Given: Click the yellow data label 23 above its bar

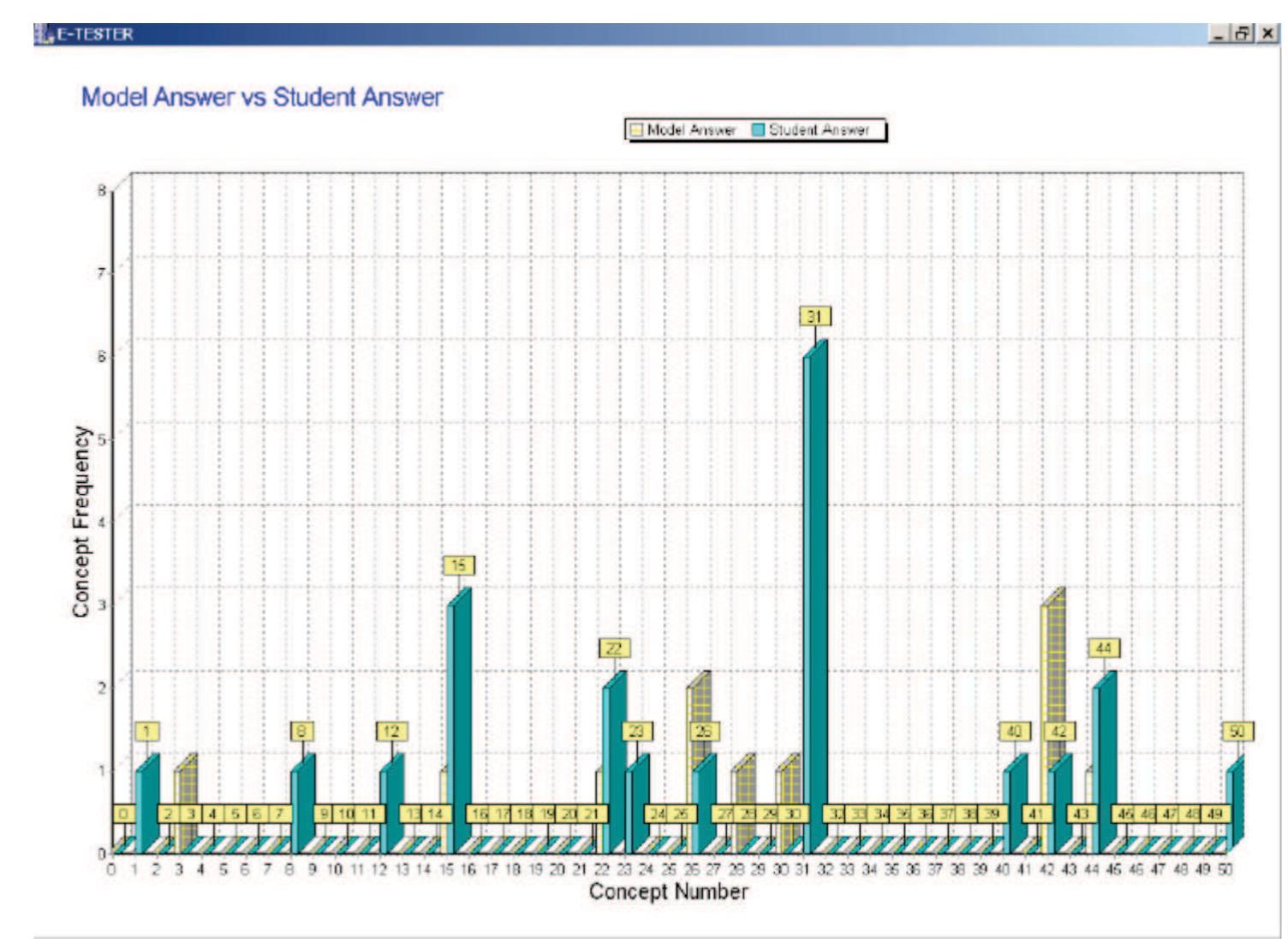Looking at the screenshot, I should [636, 731].
